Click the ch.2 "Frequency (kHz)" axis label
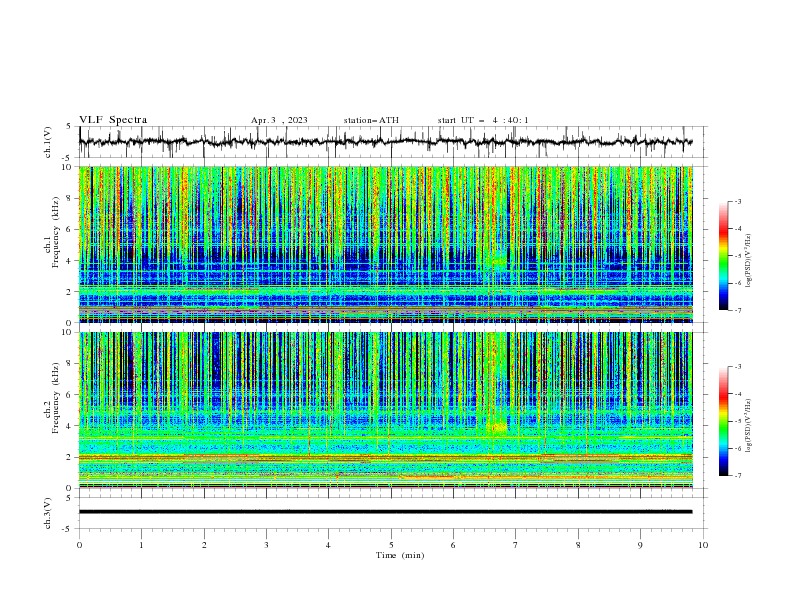The height and width of the screenshot is (612, 792). (56, 397)
